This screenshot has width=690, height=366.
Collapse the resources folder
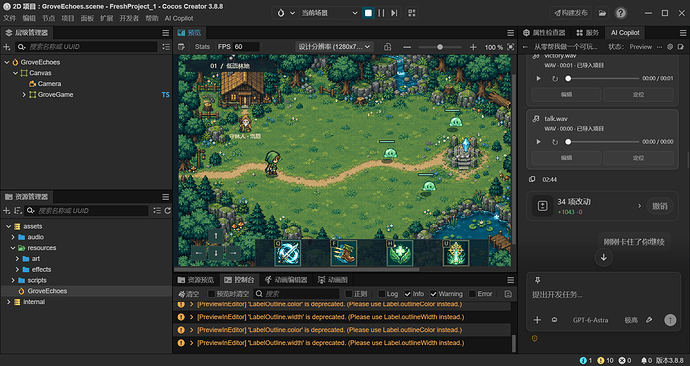(x=13, y=248)
